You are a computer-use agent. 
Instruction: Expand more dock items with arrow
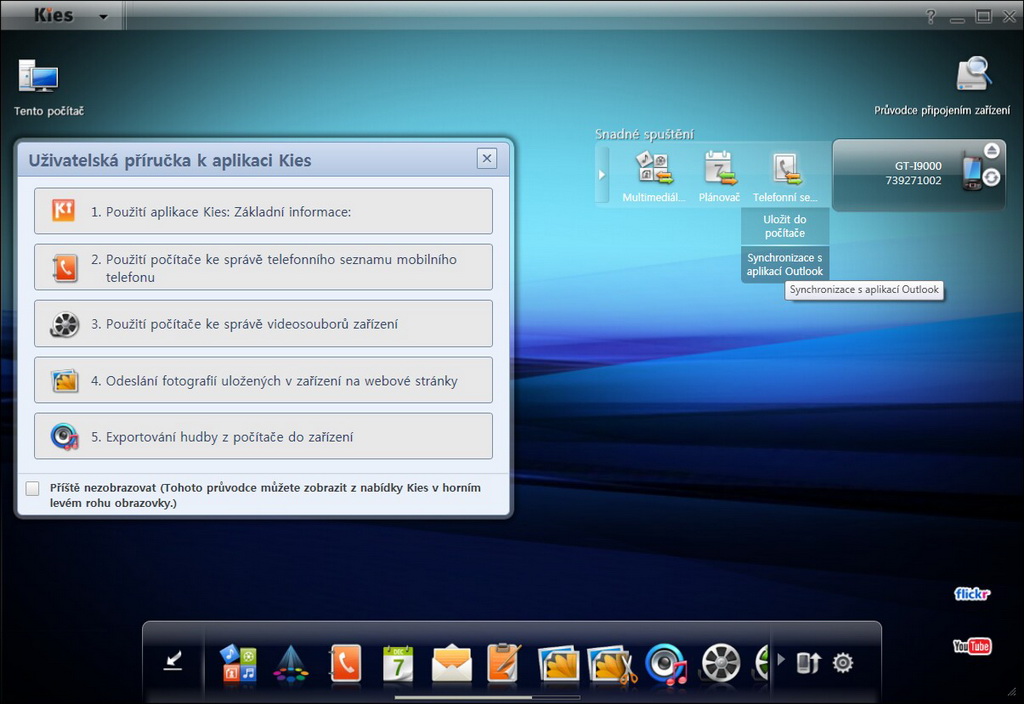click(x=781, y=660)
